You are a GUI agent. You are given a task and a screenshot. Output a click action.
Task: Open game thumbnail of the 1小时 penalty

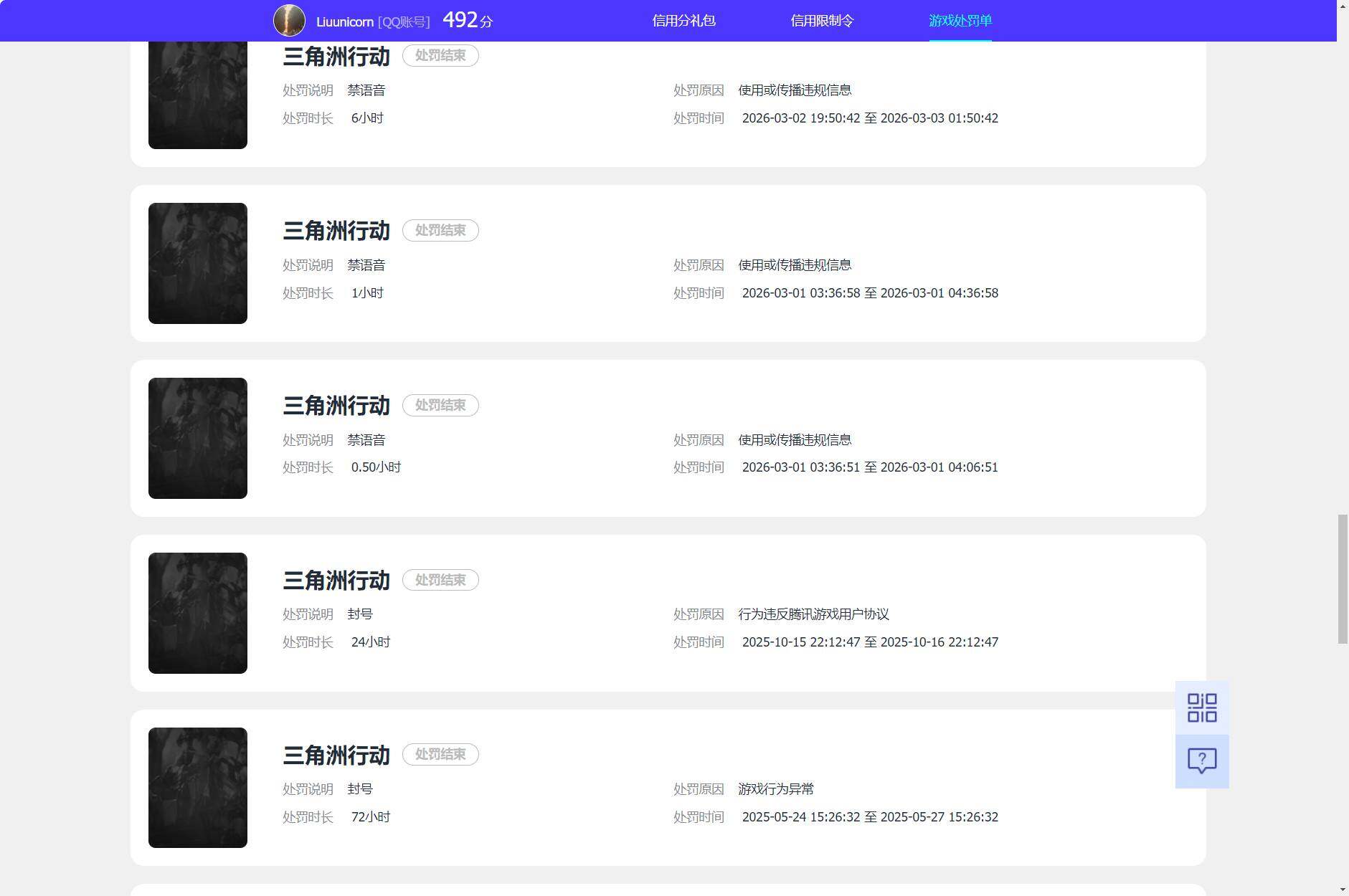(x=198, y=263)
